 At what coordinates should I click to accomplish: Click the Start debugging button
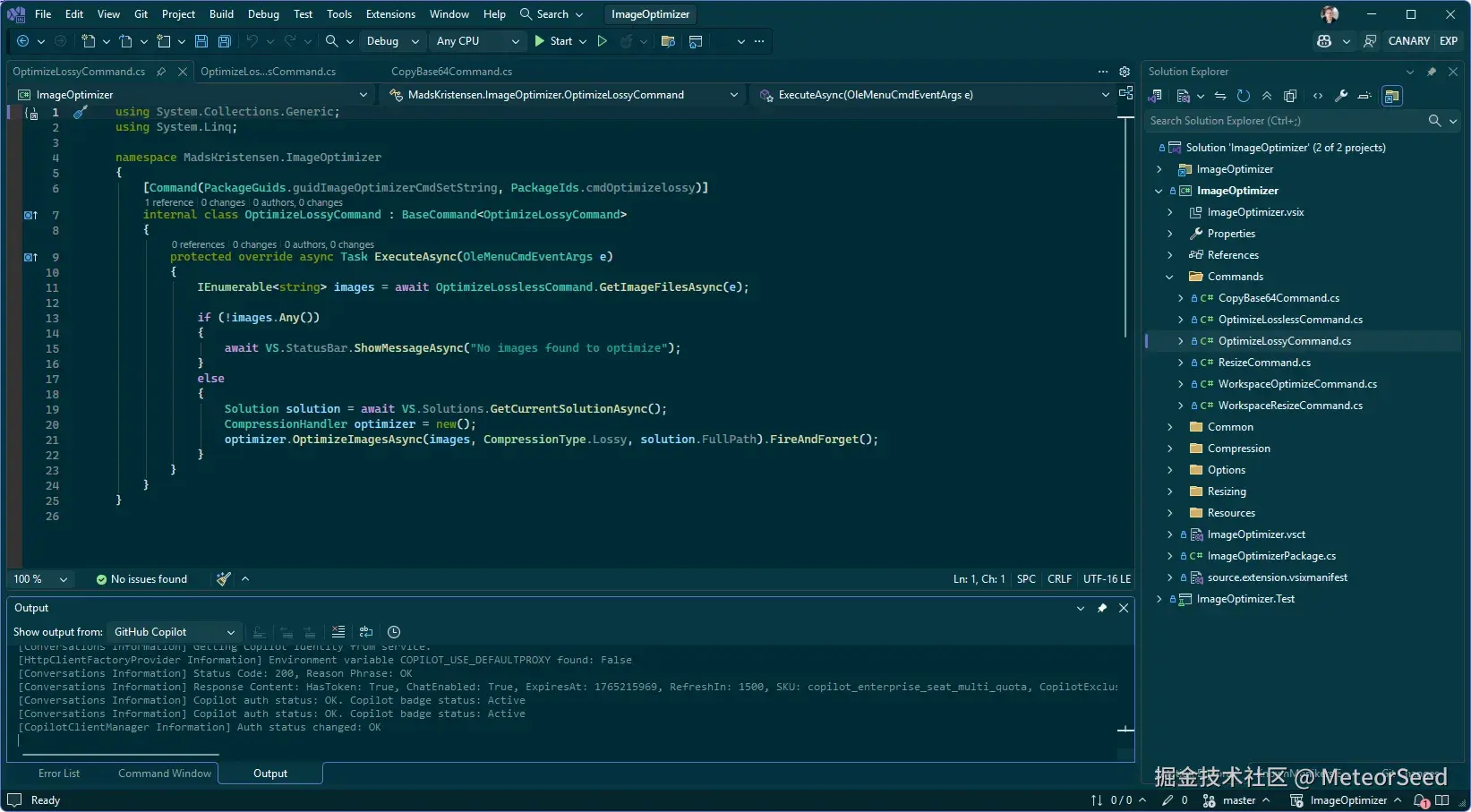tap(552, 41)
